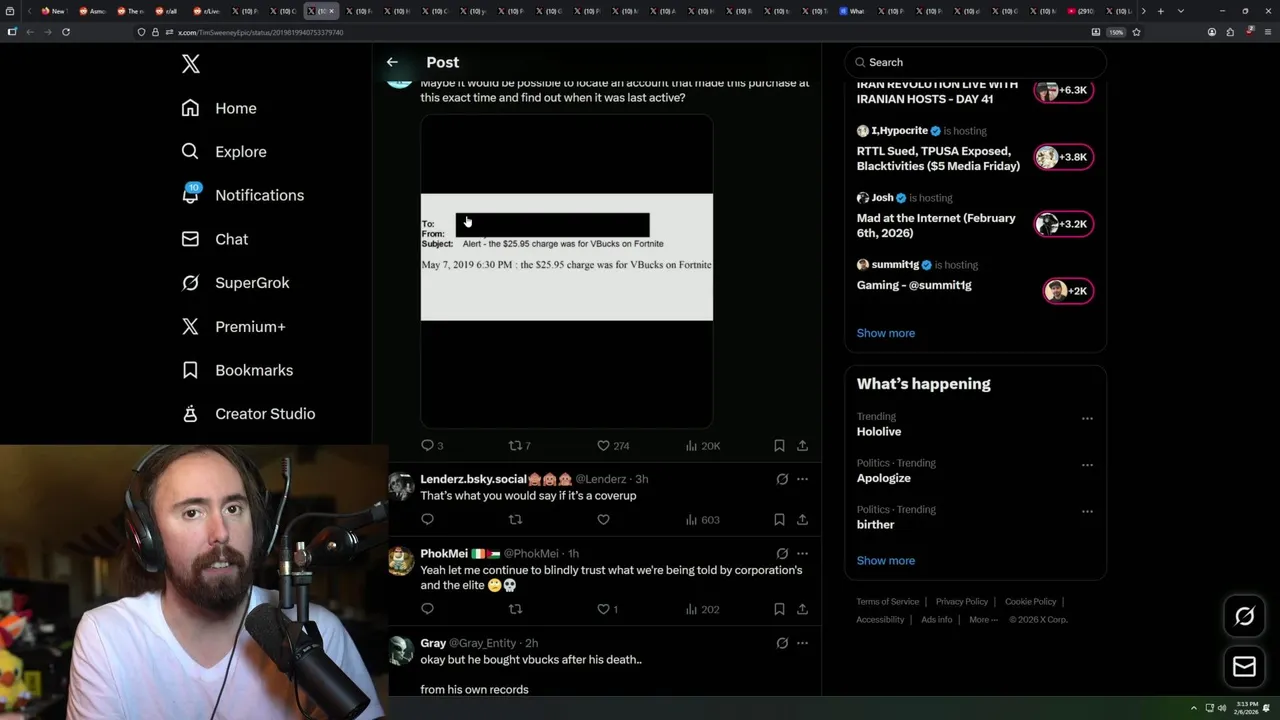This screenshot has width=1280, height=720.
Task: Open the attached email screenshot image
Action: click(566, 271)
